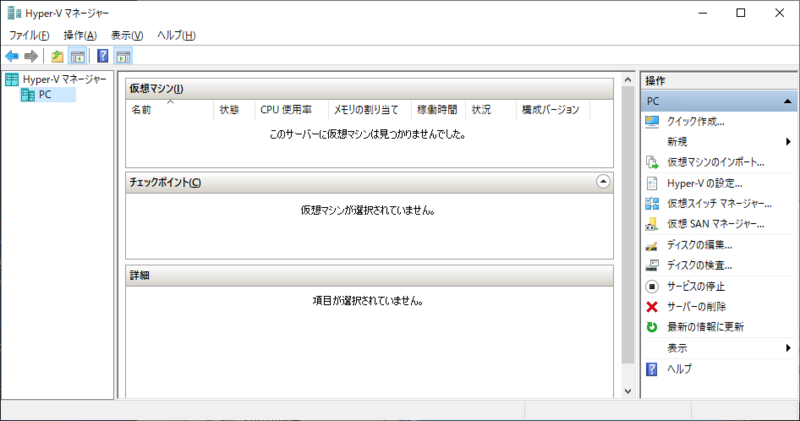The image size is (800, 421).
Task: Click the blue Help toolbar icon
Action: (103, 56)
